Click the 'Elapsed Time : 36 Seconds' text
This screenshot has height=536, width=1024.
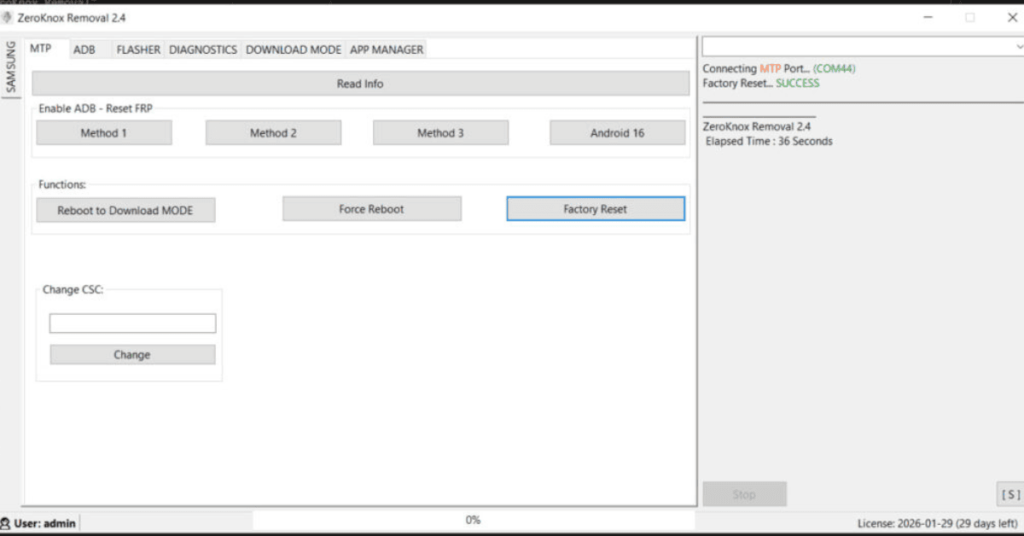769,141
